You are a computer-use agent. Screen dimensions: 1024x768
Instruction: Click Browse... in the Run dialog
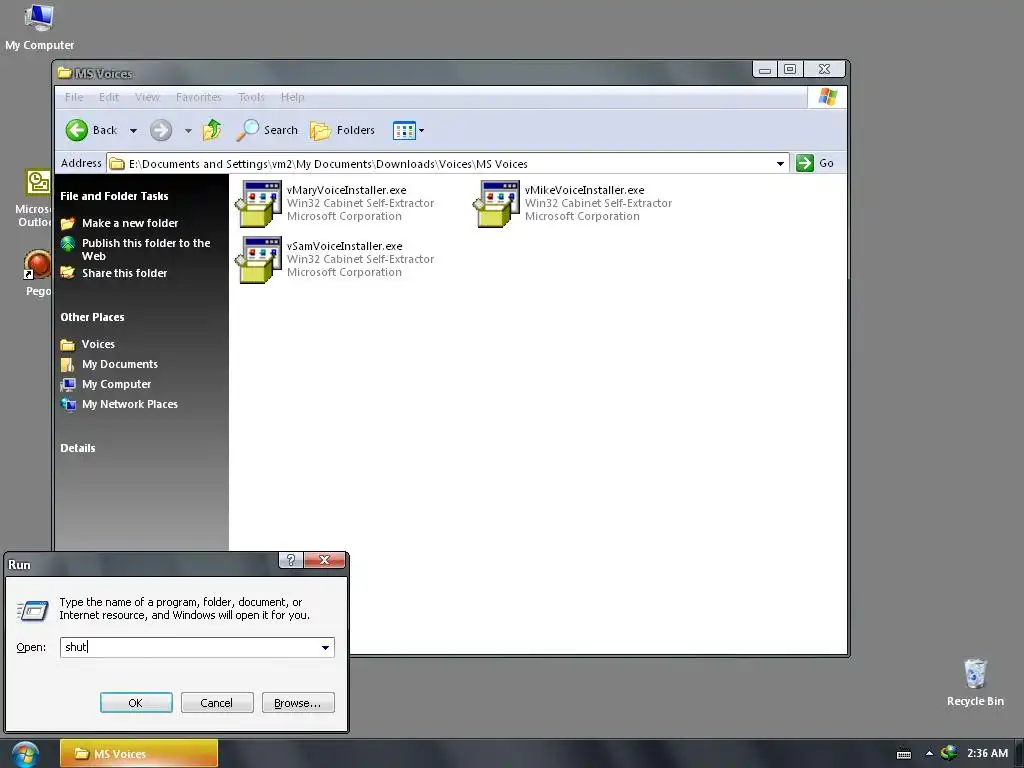(x=298, y=703)
